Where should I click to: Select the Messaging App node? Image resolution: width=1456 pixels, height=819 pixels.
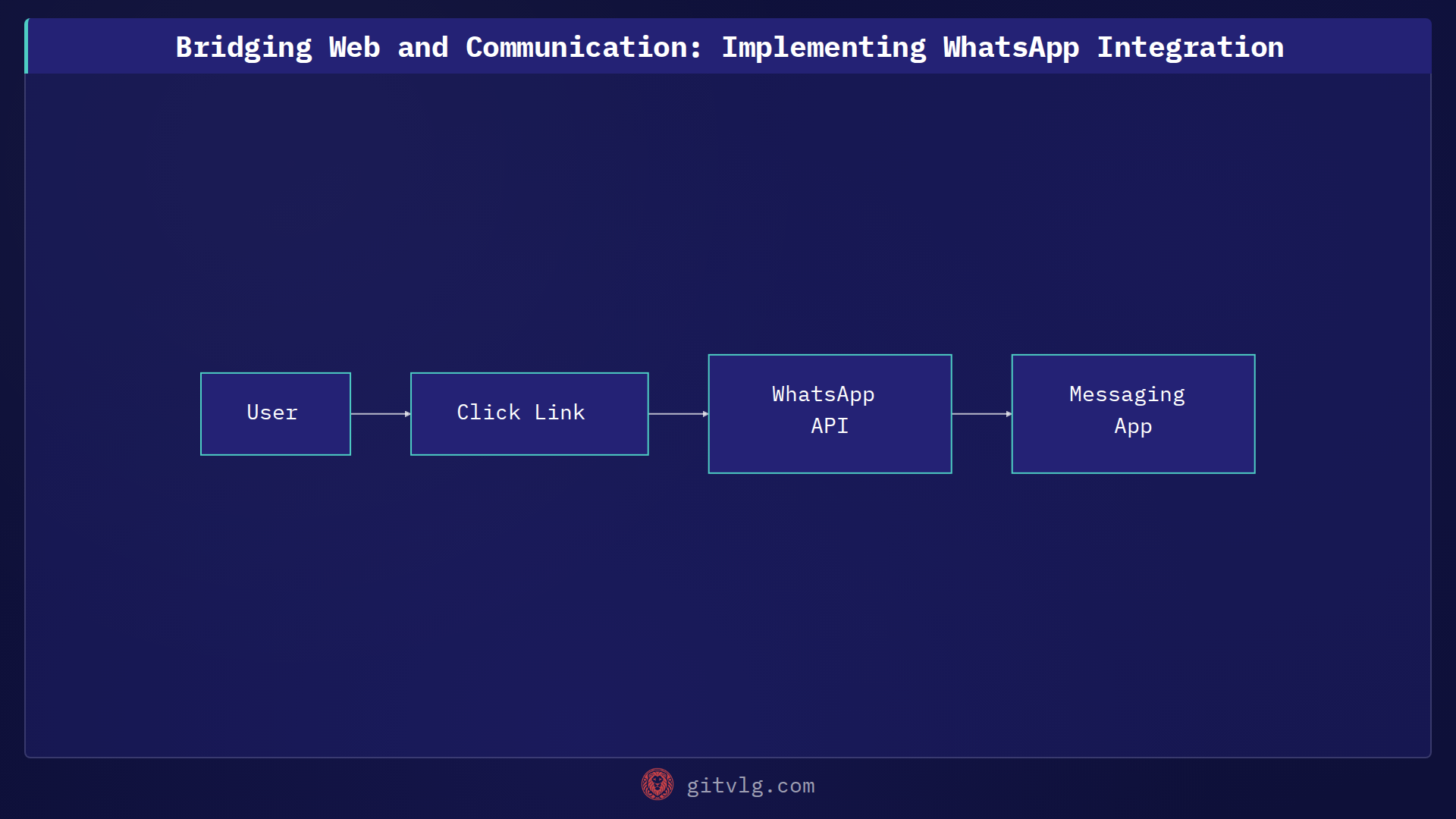(1133, 413)
